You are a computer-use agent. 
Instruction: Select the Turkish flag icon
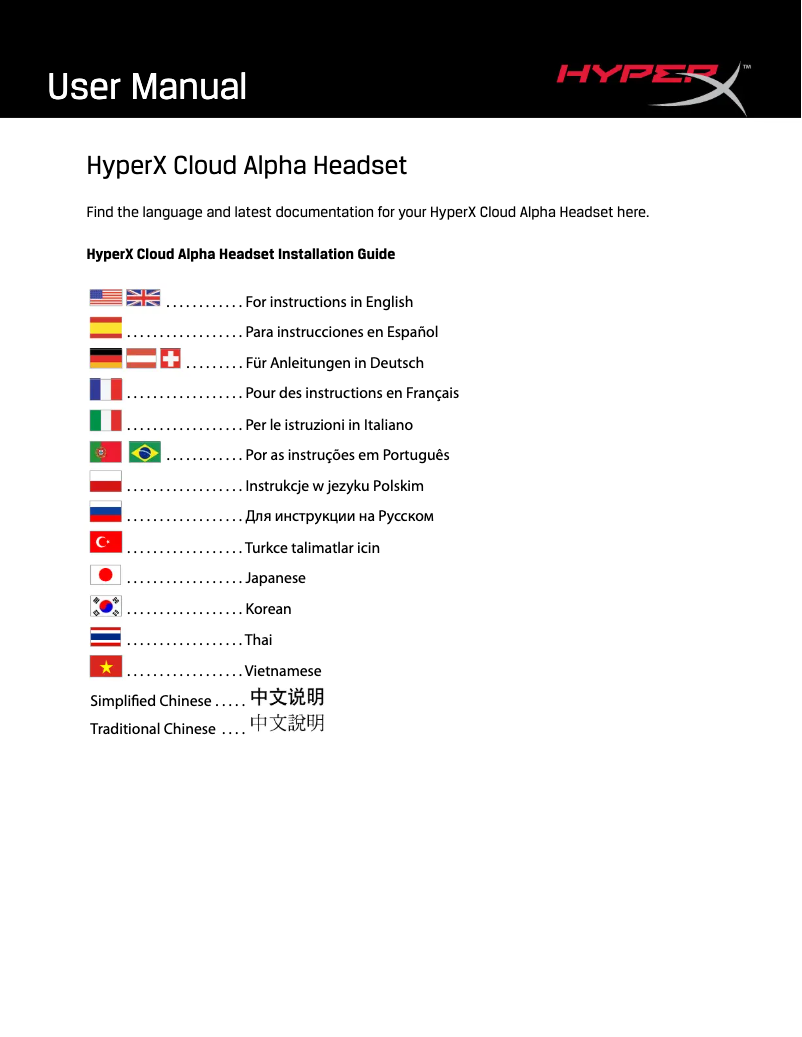[105, 541]
